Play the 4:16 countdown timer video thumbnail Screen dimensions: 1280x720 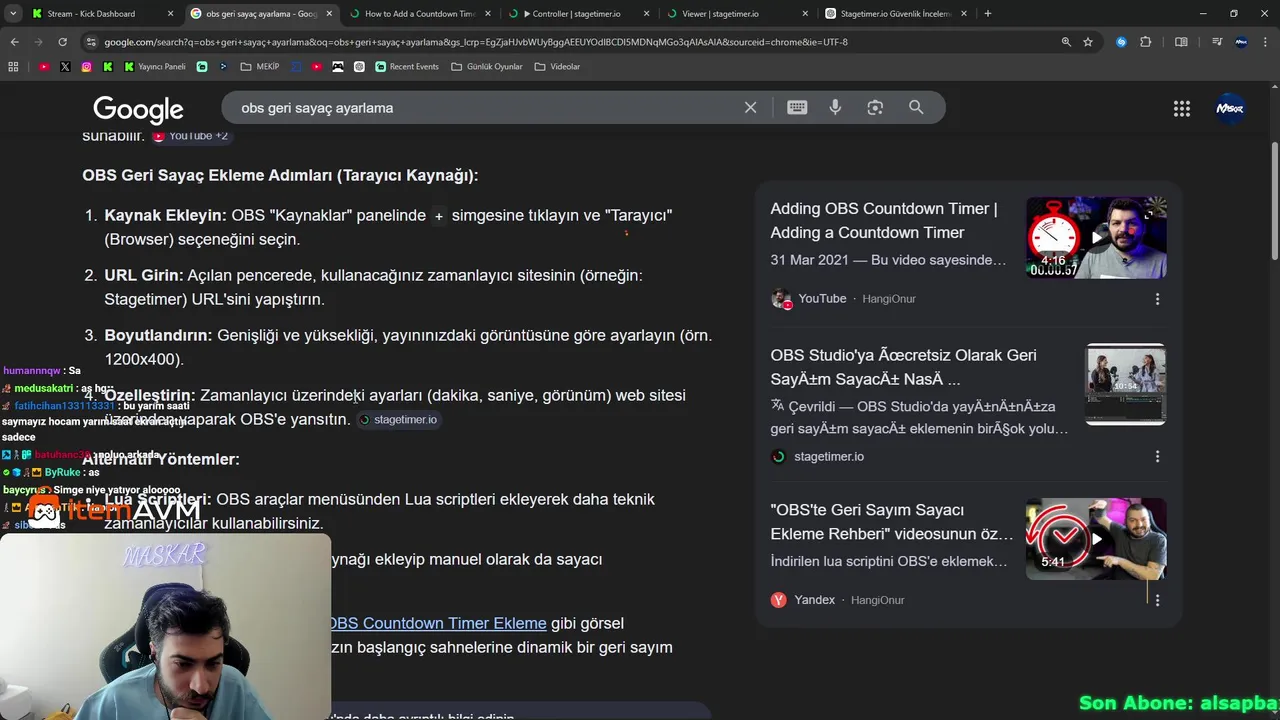1096,238
